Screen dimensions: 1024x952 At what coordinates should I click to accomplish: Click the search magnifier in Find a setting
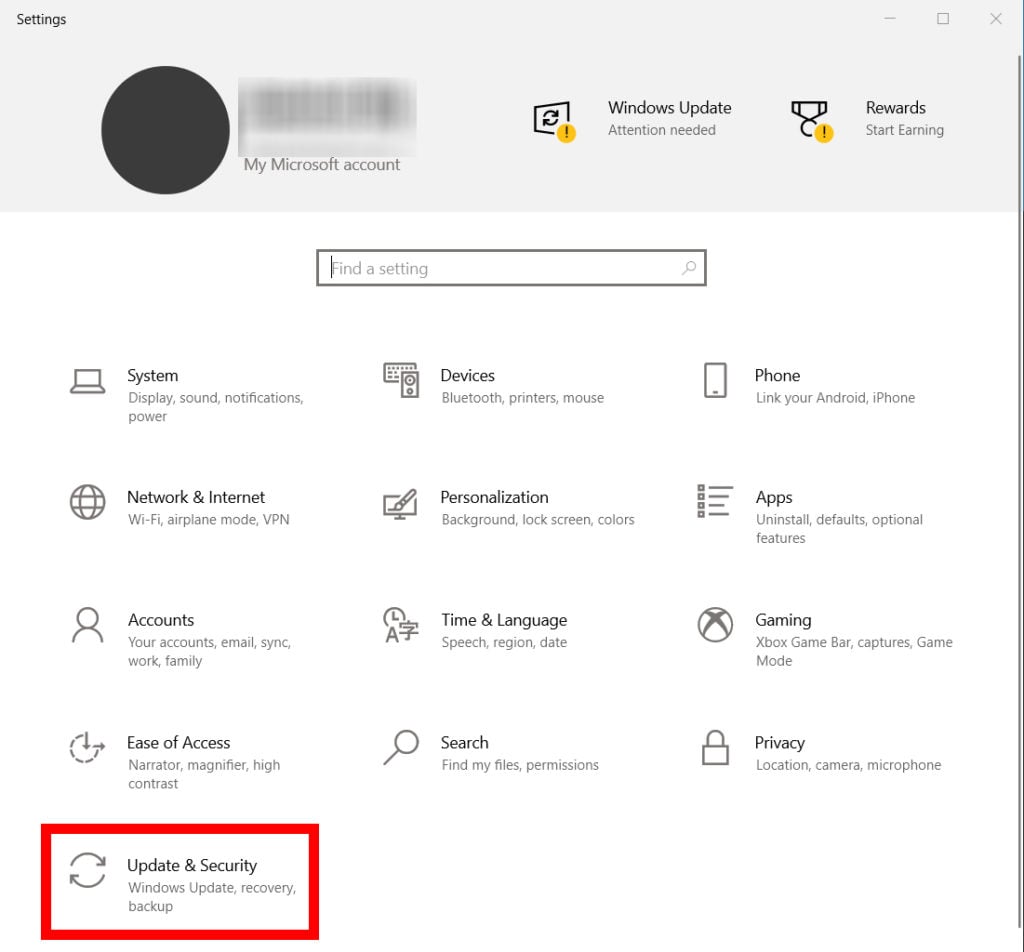pyautogui.click(x=688, y=268)
